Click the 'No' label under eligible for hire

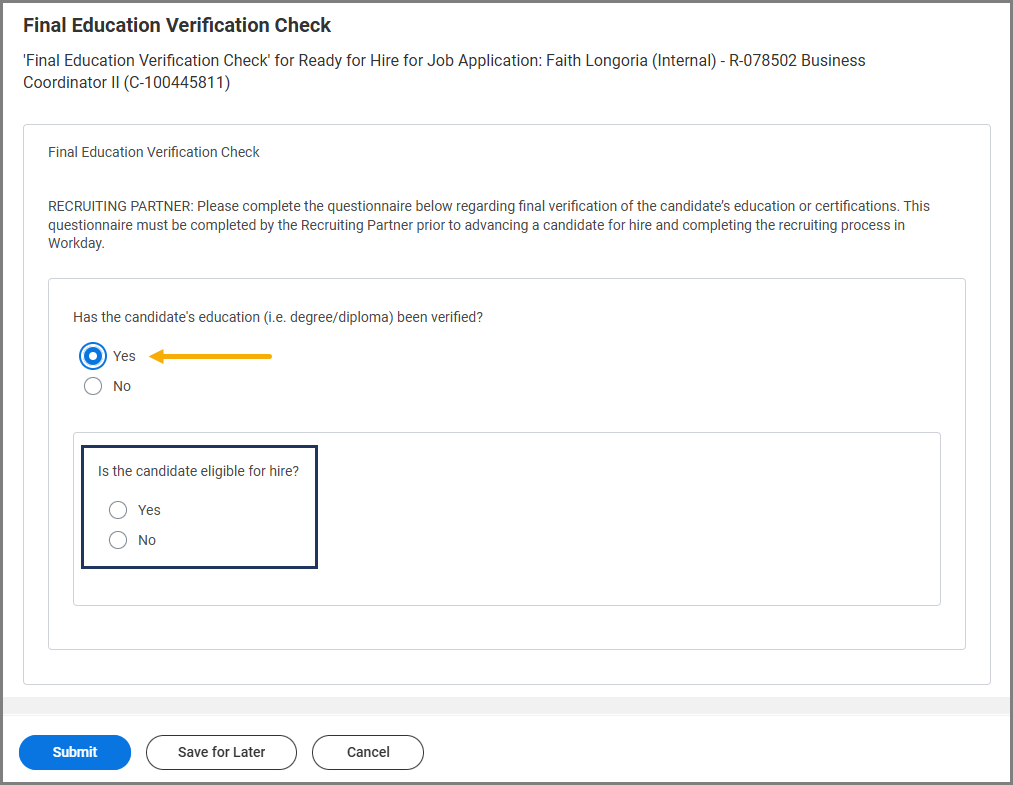147,540
